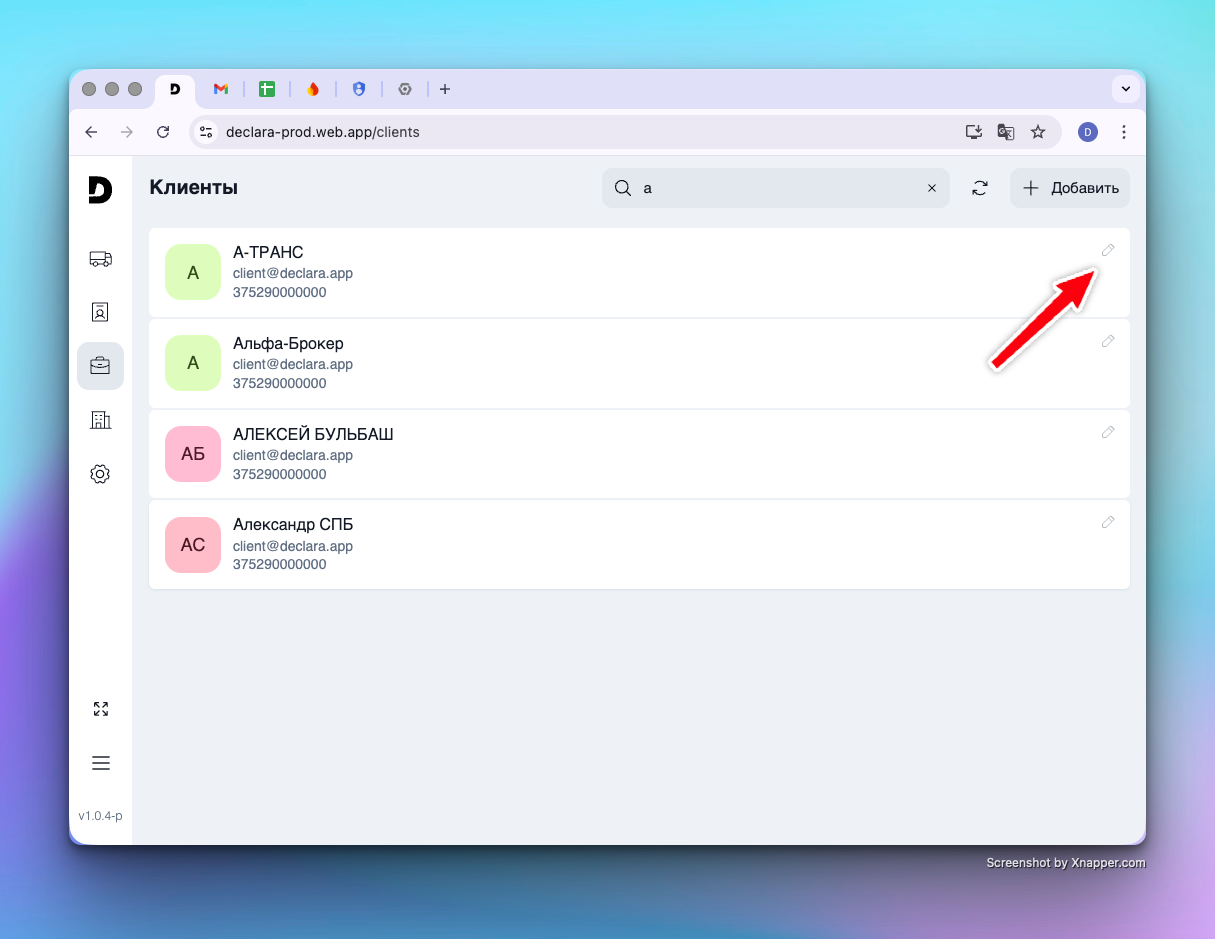The image size is (1215, 939).
Task: Switch to the Firebase flame browser tab
Action: (313, 89)
